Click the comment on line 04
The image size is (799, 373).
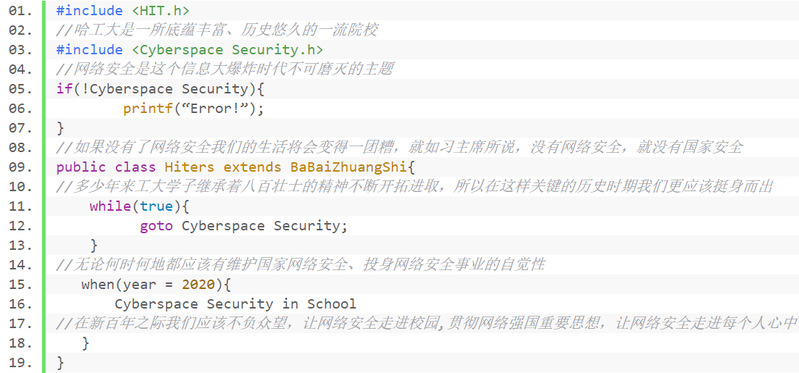click(x=225, y=69)
